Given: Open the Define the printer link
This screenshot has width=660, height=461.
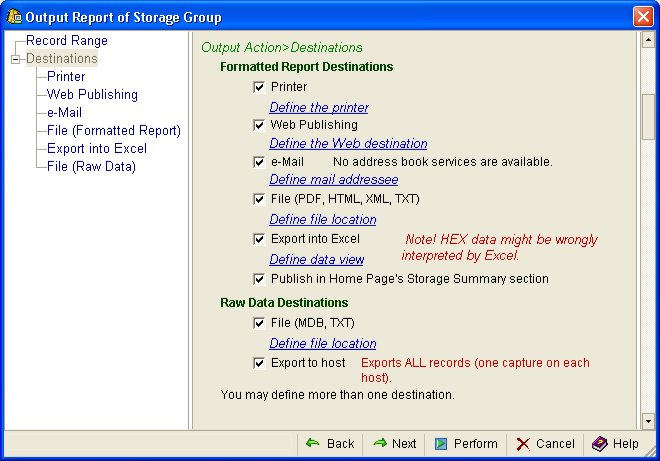Looking at the screenshot, I should click(319, 107).
